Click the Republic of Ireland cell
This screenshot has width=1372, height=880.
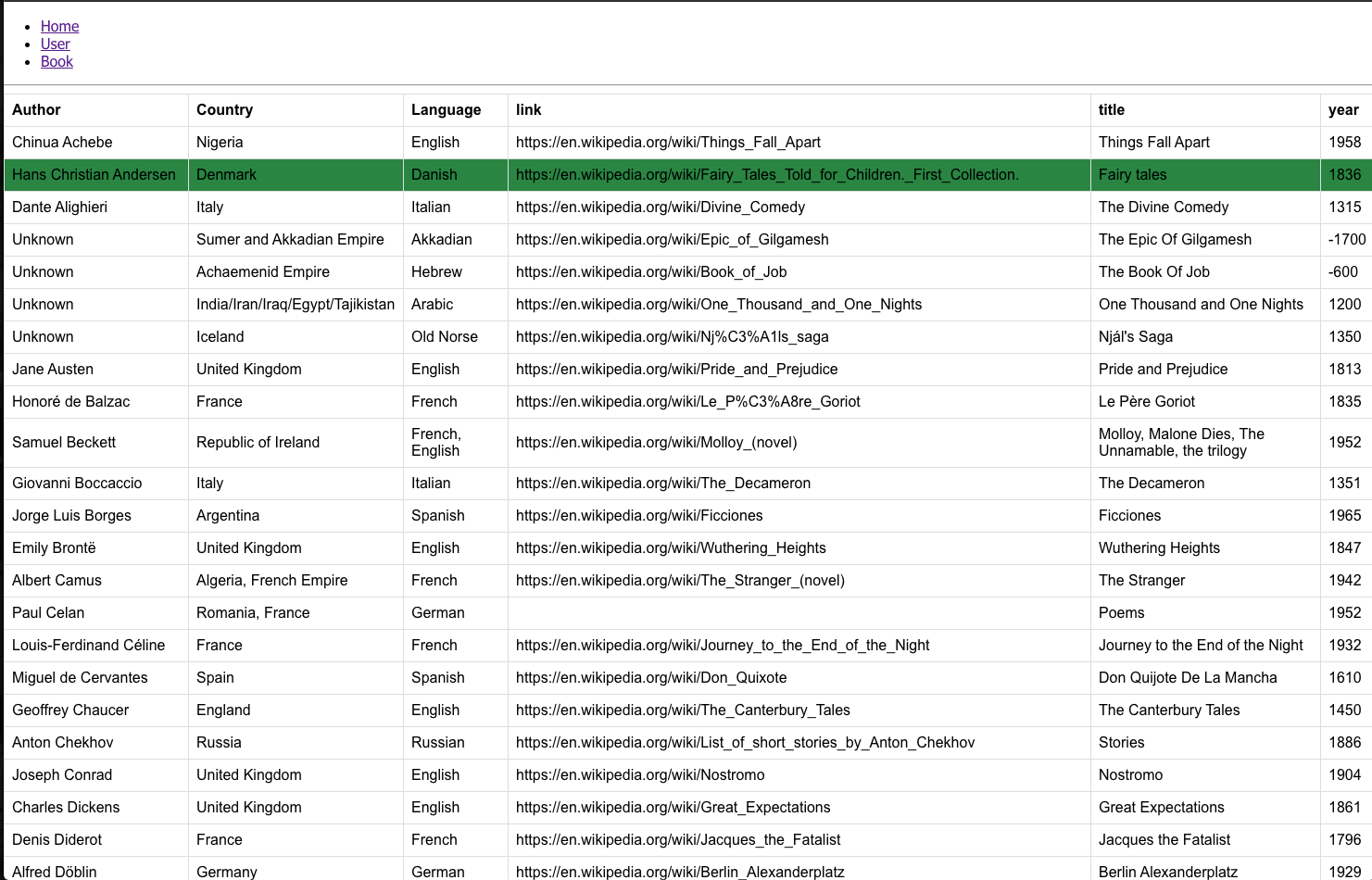(296, 443)
